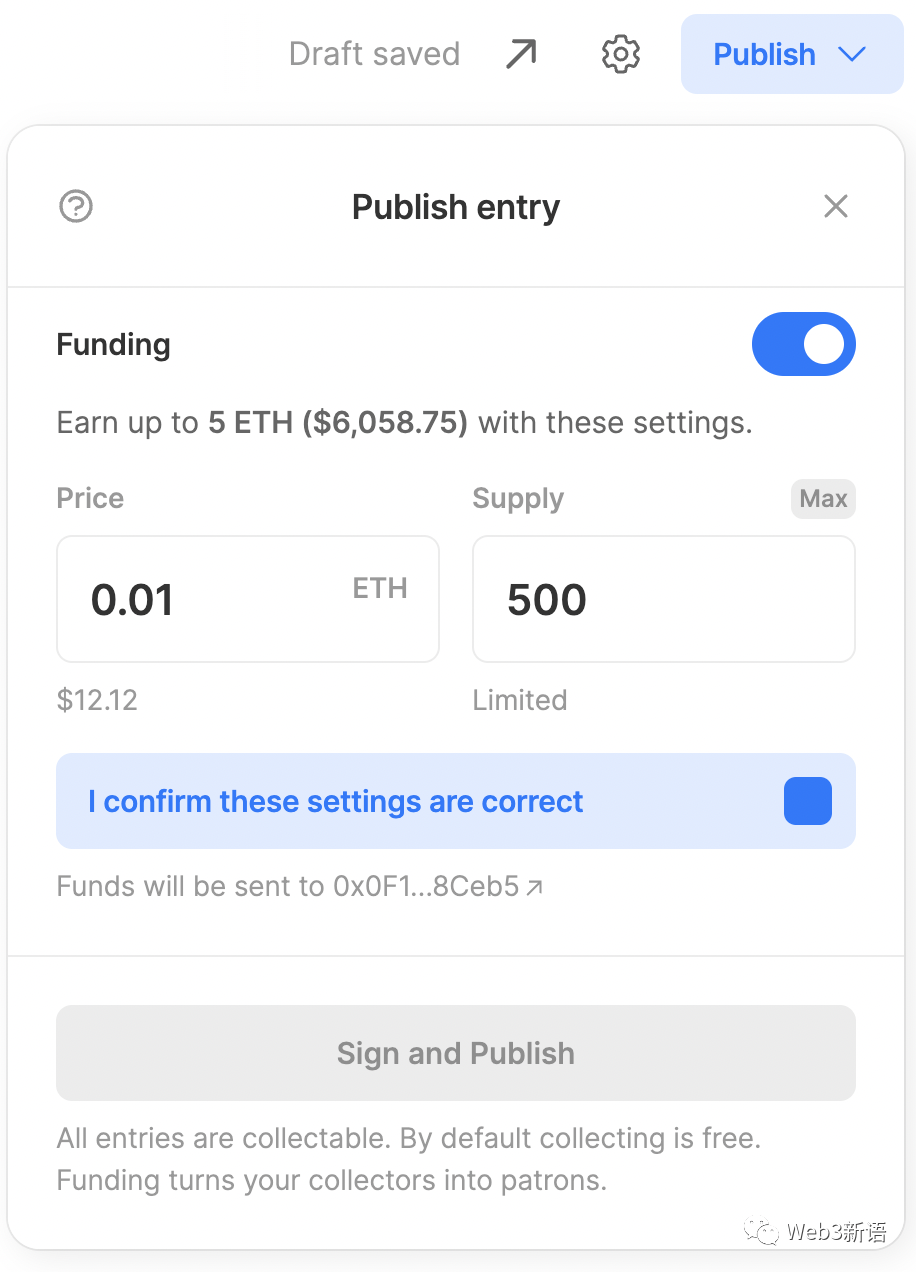This screenshot has width=916, height=1272.
Task: Open the preview arrow icon
Action: click(x=521, y=54)
